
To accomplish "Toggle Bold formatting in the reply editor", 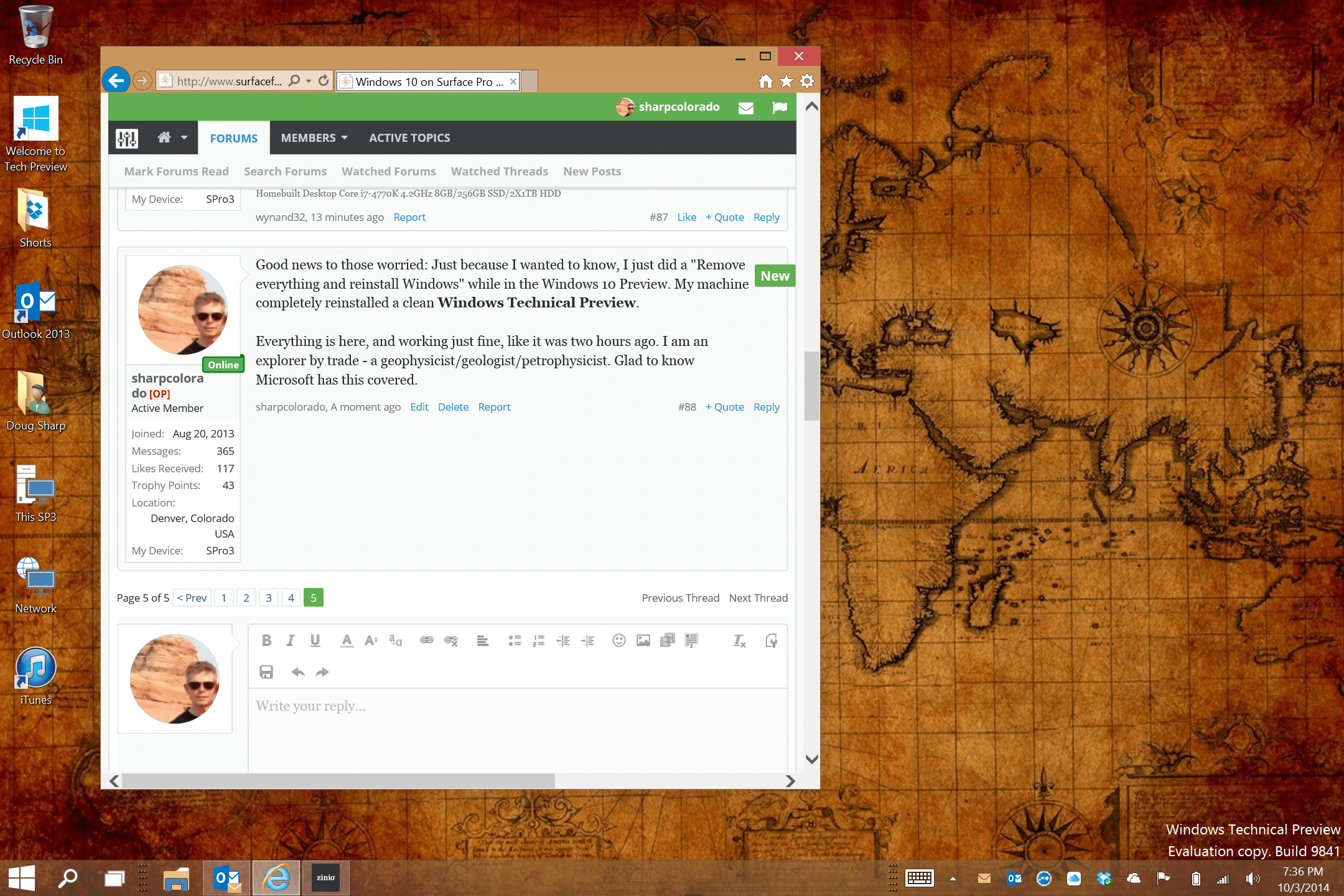I will click(266, 640).
